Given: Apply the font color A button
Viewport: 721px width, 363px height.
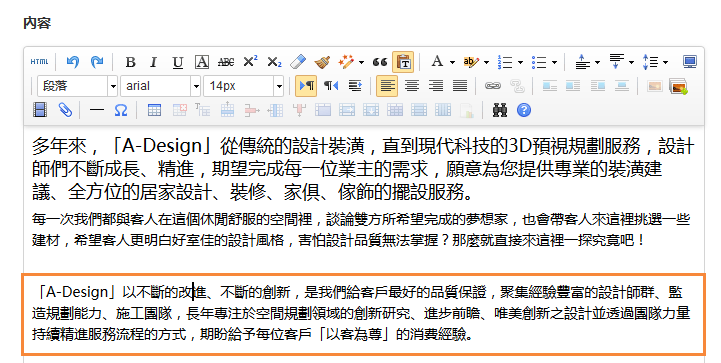Looking at the screenshot, I should [437, 62].
